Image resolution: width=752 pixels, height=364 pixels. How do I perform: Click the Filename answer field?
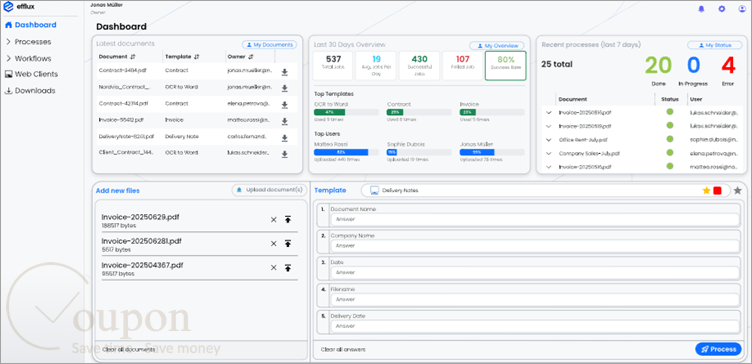tap(535, 299)
